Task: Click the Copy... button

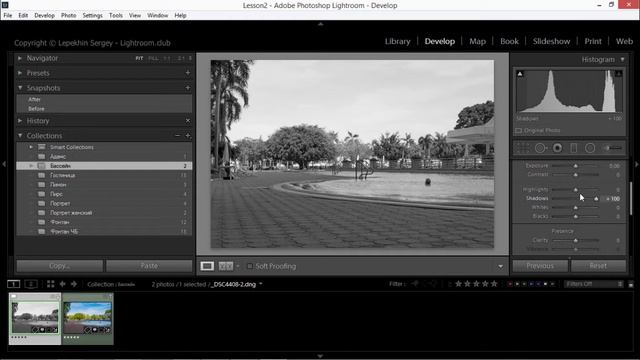Action: coord(60,266)
